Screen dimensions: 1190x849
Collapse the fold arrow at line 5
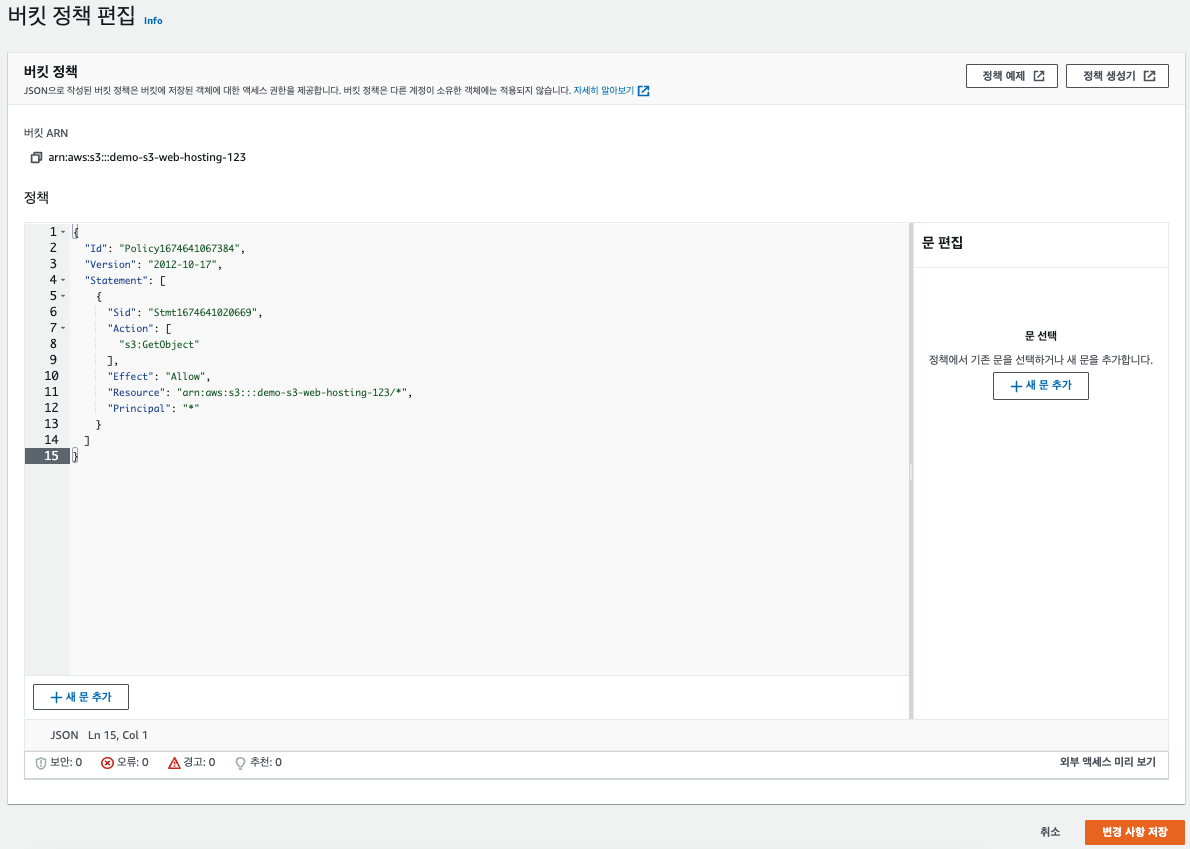click(x=63, y=296)
